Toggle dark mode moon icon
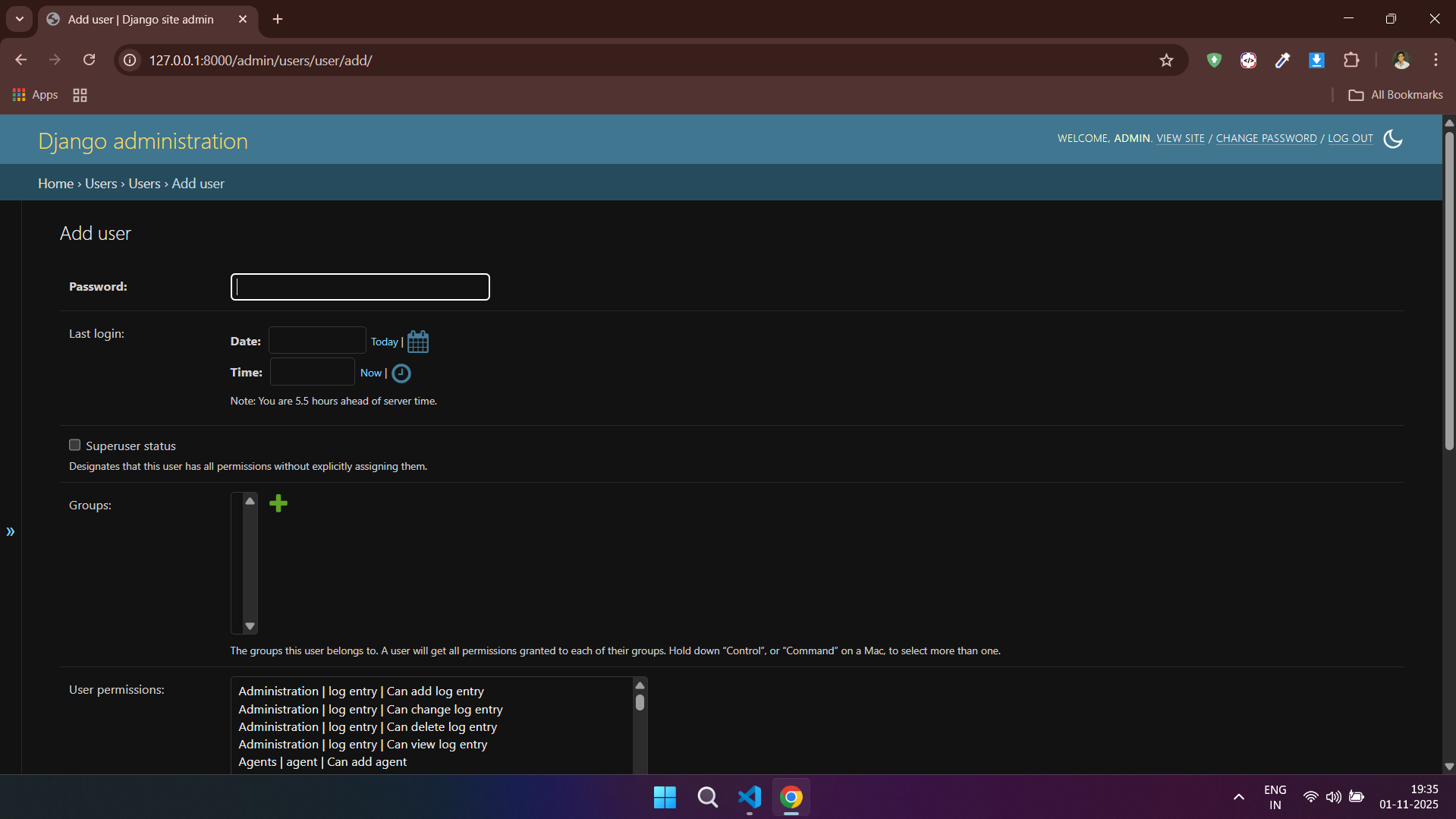This screenshot has width=1456, height=819. click(1393, 139)
